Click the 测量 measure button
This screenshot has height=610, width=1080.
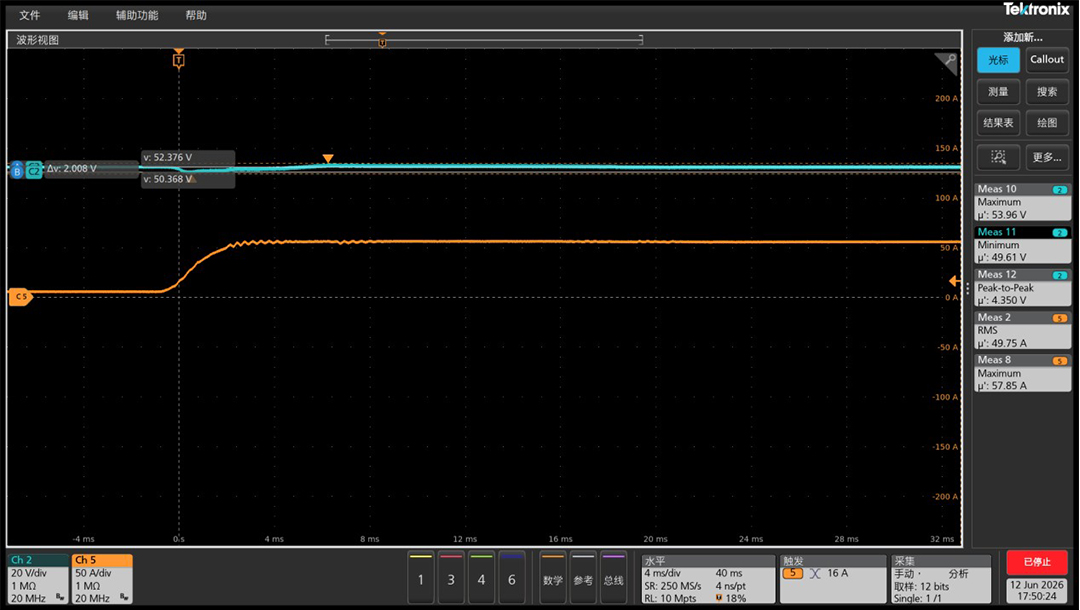click(998, 92)
